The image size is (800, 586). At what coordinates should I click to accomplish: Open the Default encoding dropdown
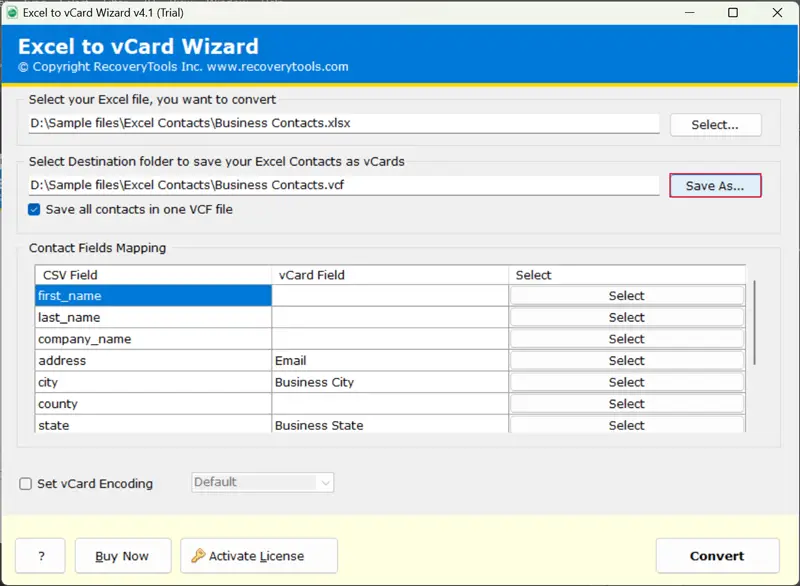coord(262,482)
